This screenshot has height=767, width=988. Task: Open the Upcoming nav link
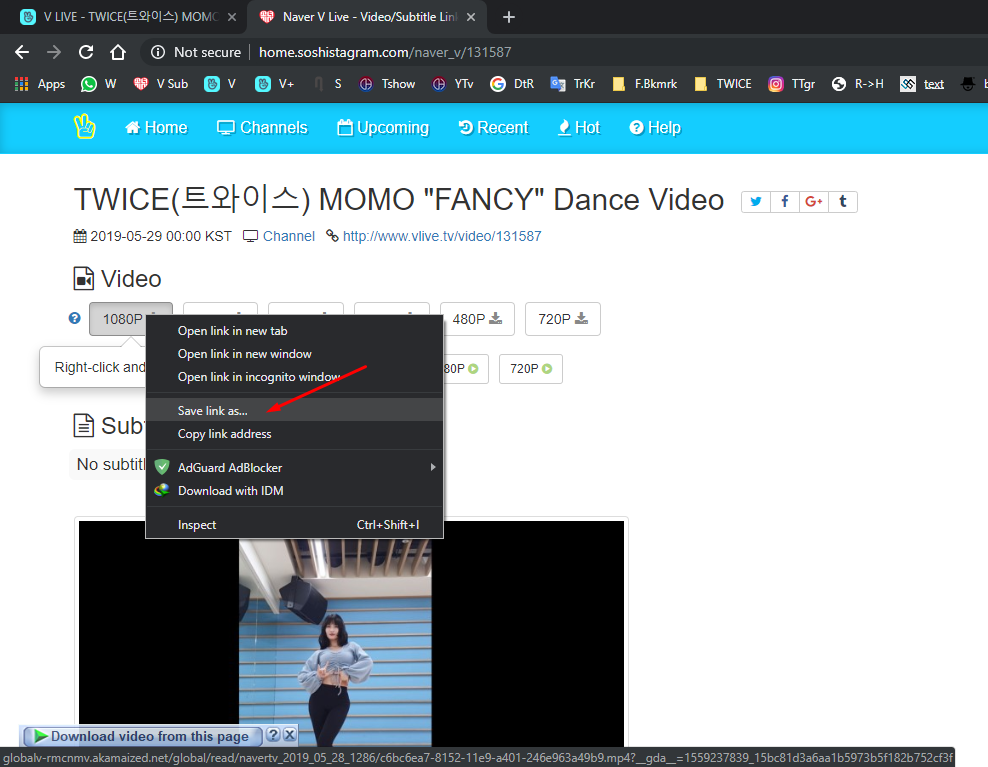[383, 127]
